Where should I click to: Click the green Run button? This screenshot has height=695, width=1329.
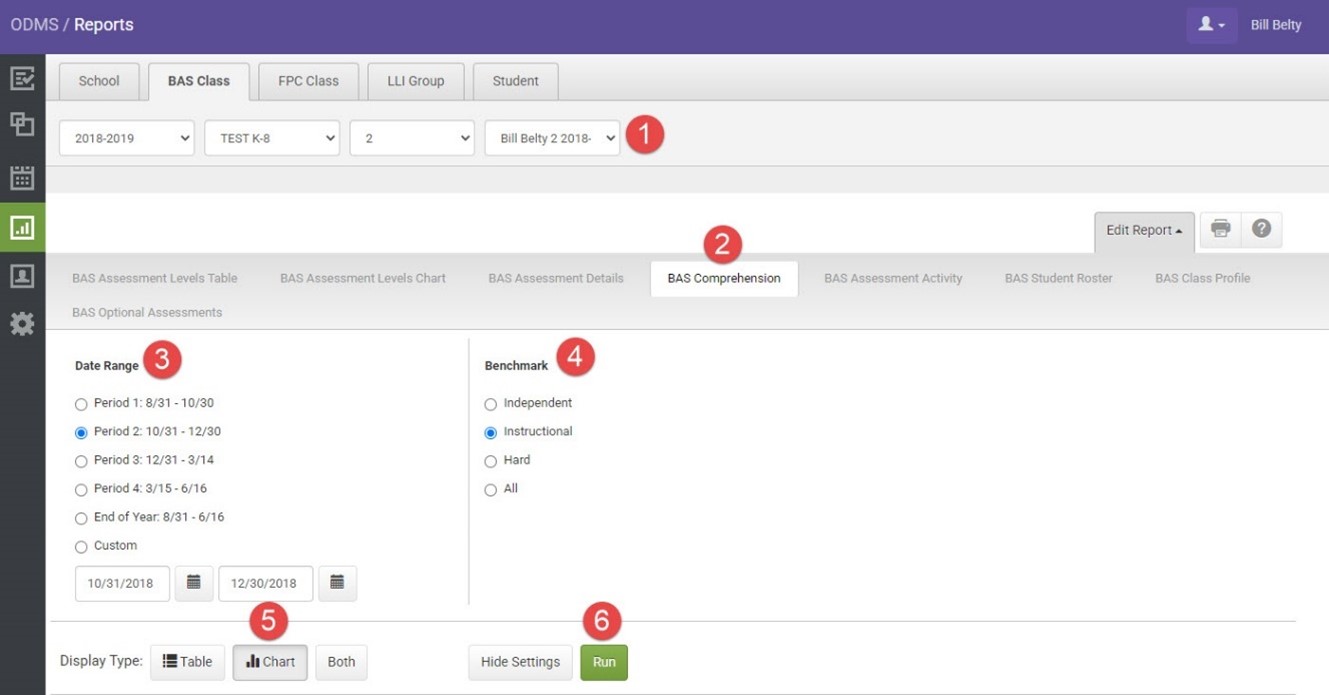click(x=604, y=662)
